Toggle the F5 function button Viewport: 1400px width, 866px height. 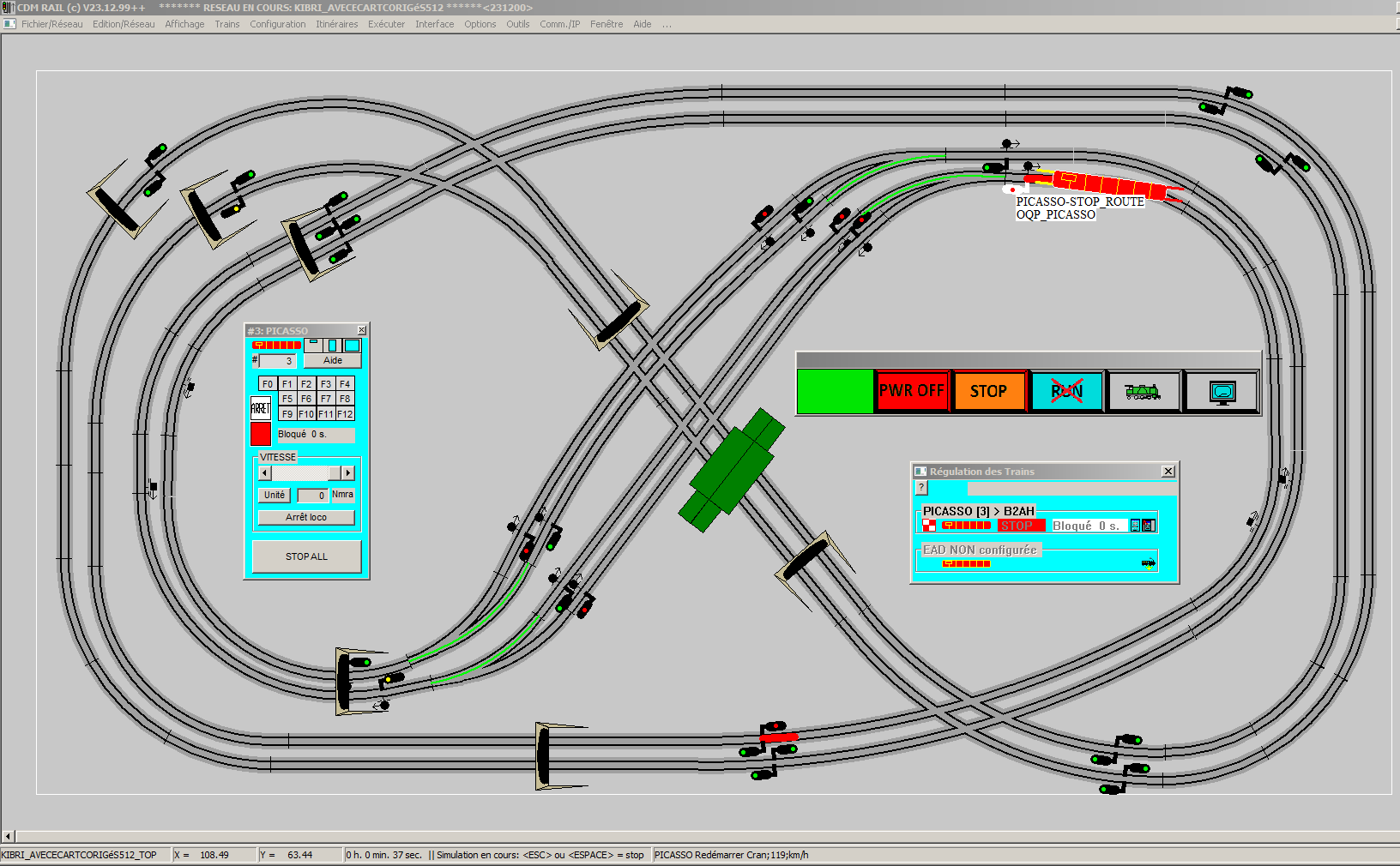click(287, 399)
